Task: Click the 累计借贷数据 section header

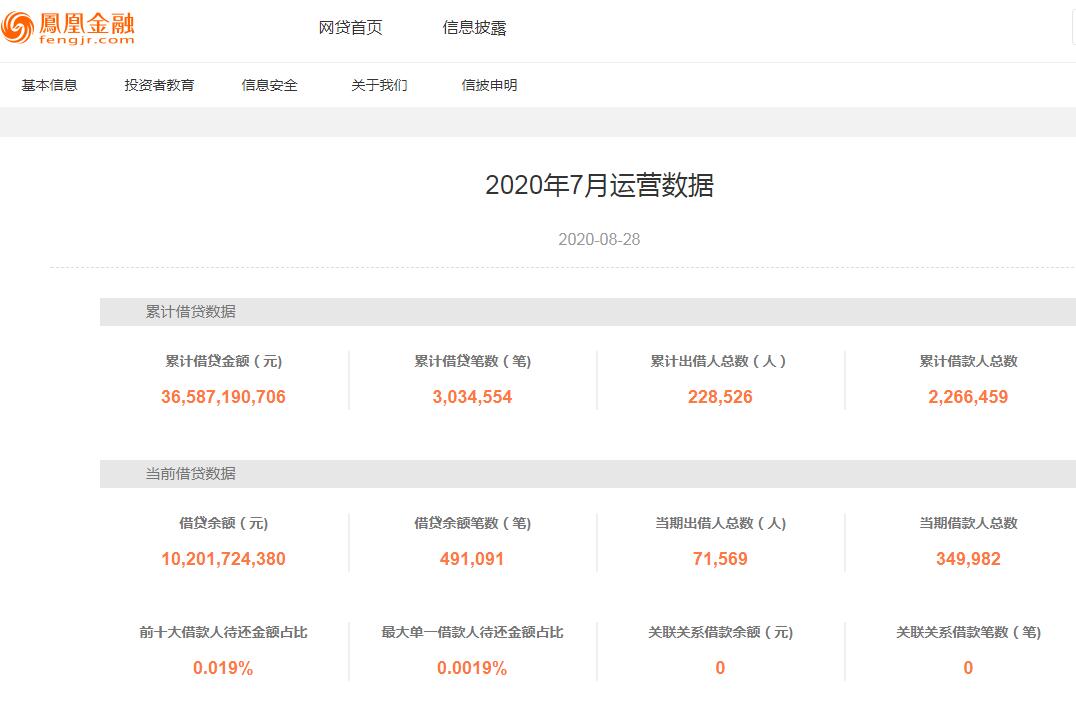Action: [x=191, y=312]
